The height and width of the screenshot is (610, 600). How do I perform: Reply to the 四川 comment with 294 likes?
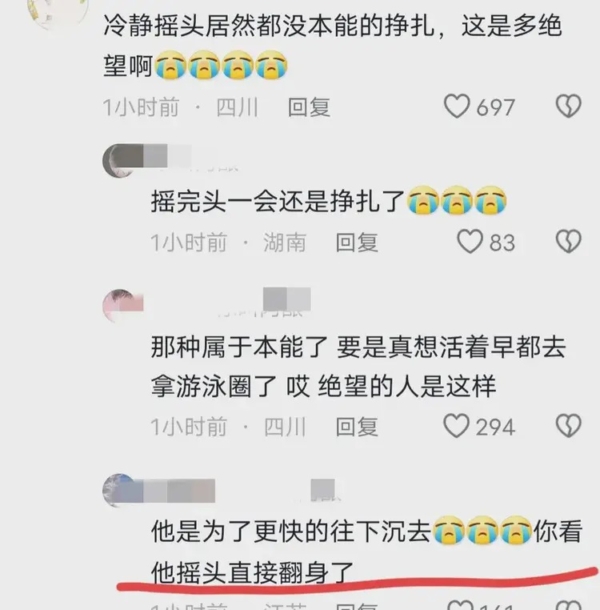356,427
